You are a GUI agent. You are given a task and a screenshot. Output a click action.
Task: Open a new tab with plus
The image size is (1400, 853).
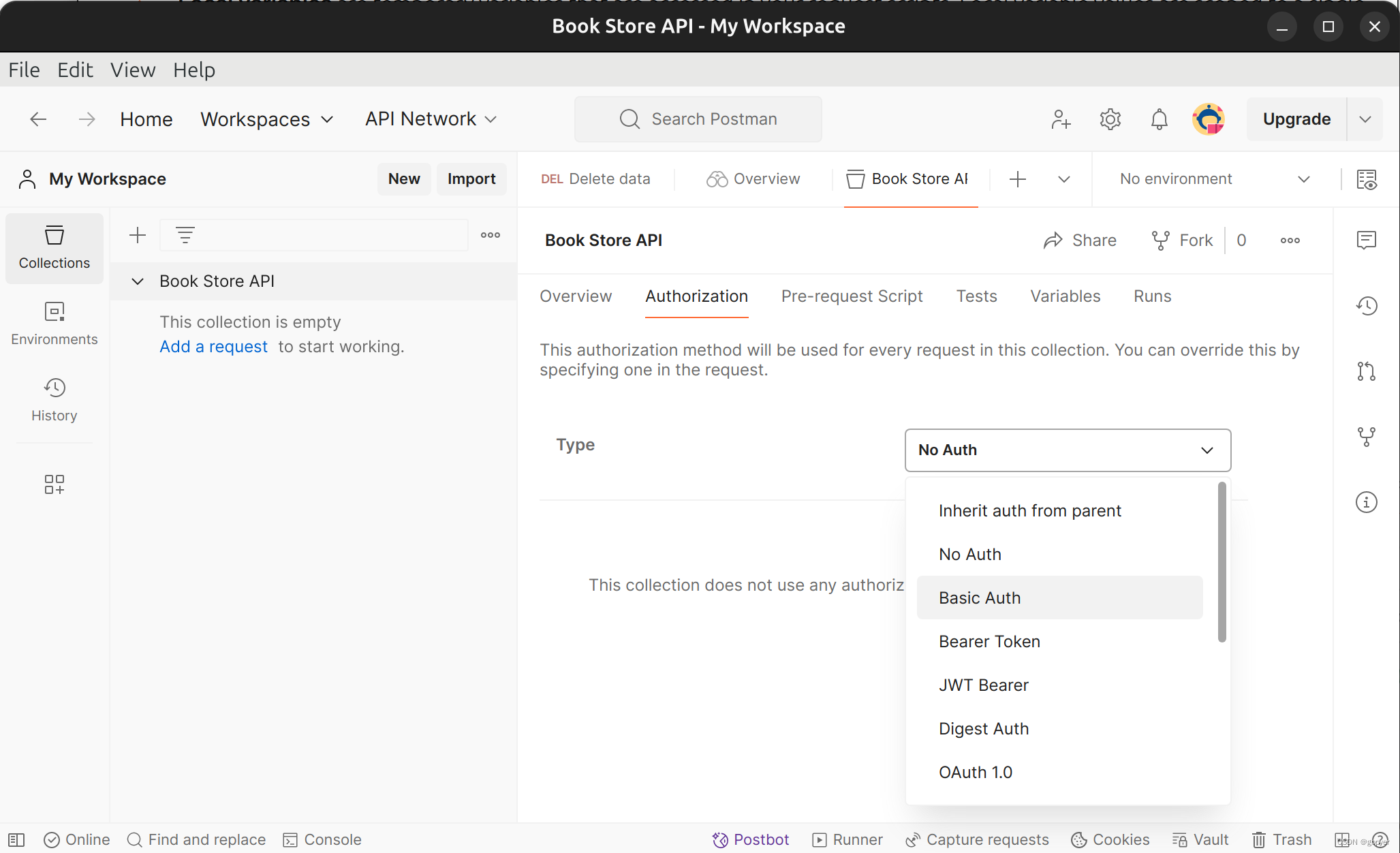coord(1018,179)
